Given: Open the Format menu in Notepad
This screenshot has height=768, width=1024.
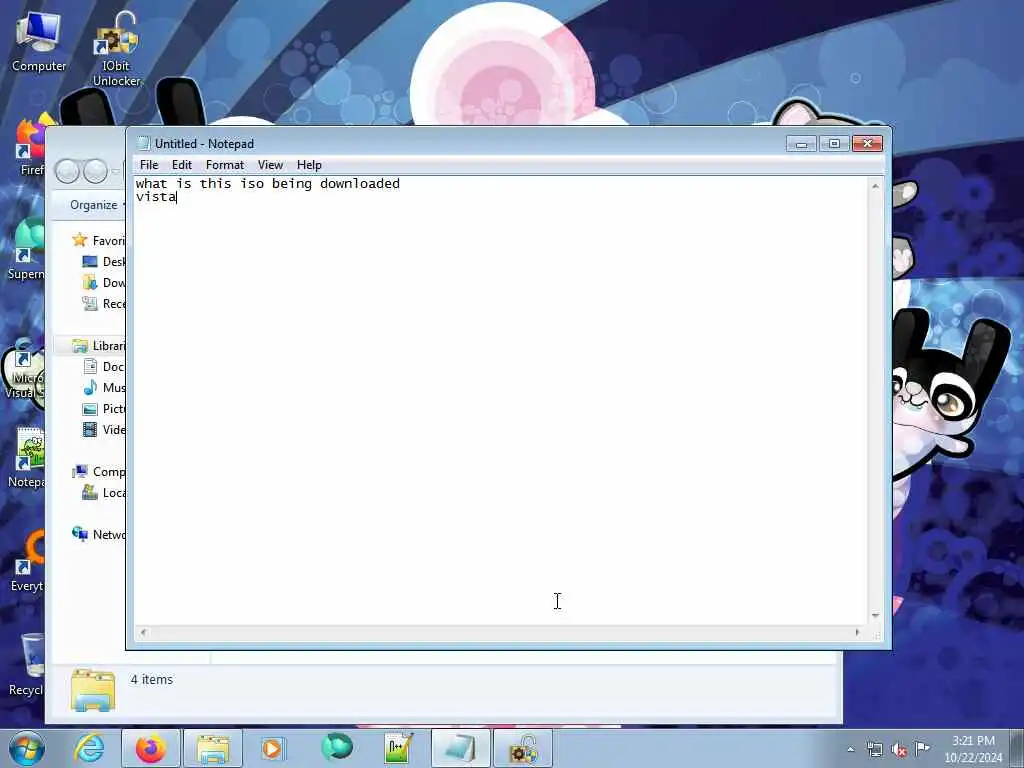Looking at the screenshot, I should (x=225, y=165).
